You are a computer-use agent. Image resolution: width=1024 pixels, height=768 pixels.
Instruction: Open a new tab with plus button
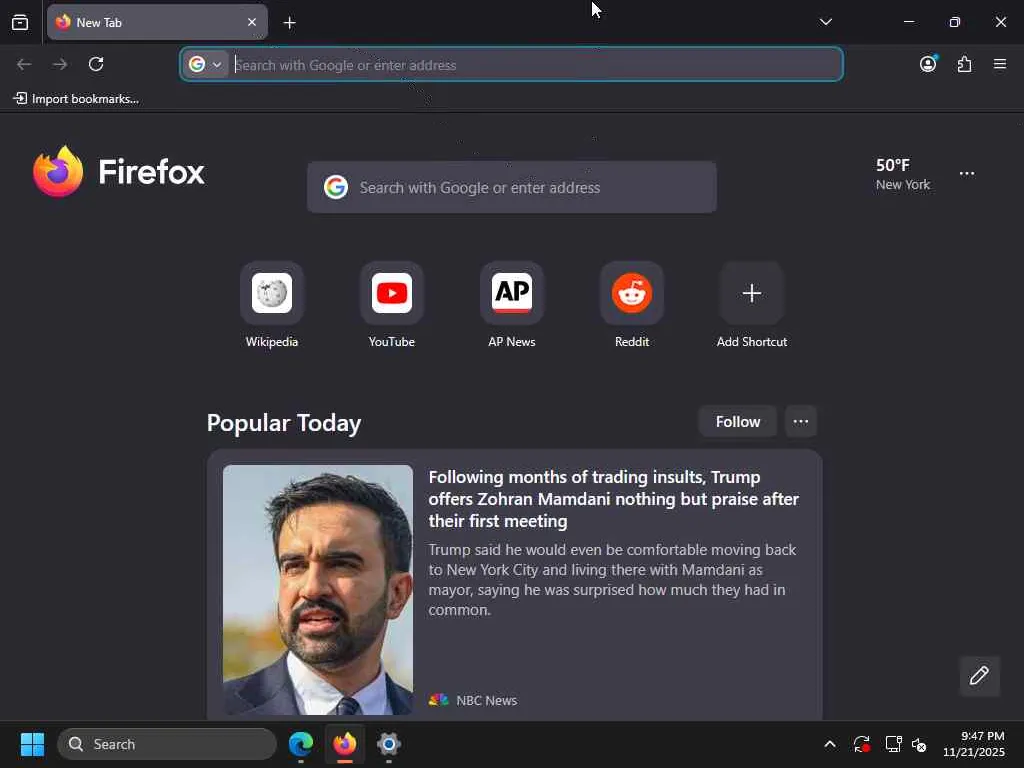coord(289,23)
